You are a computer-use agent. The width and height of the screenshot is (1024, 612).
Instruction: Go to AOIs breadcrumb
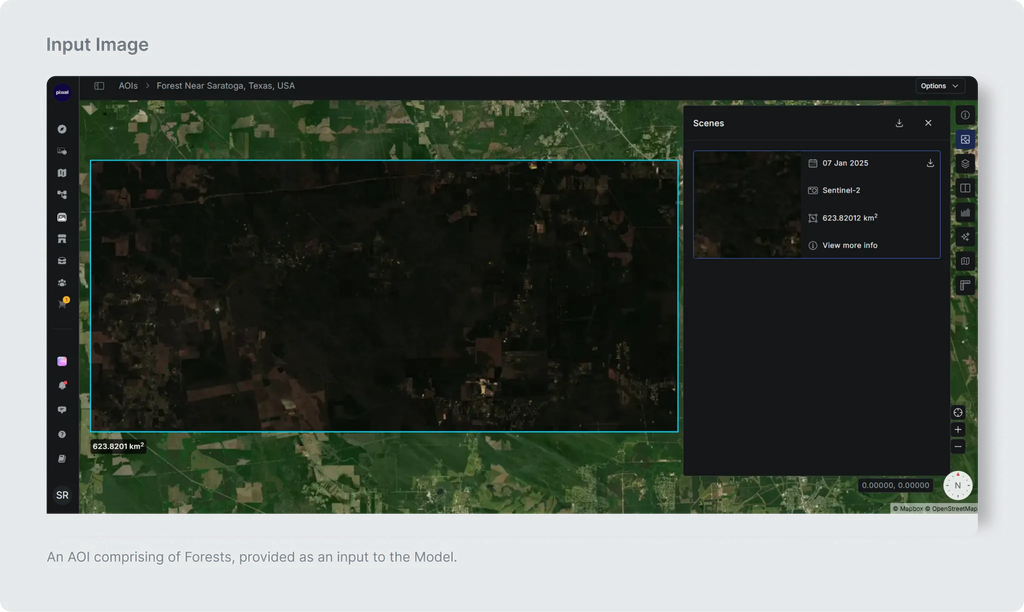click(x=128, y=86)
